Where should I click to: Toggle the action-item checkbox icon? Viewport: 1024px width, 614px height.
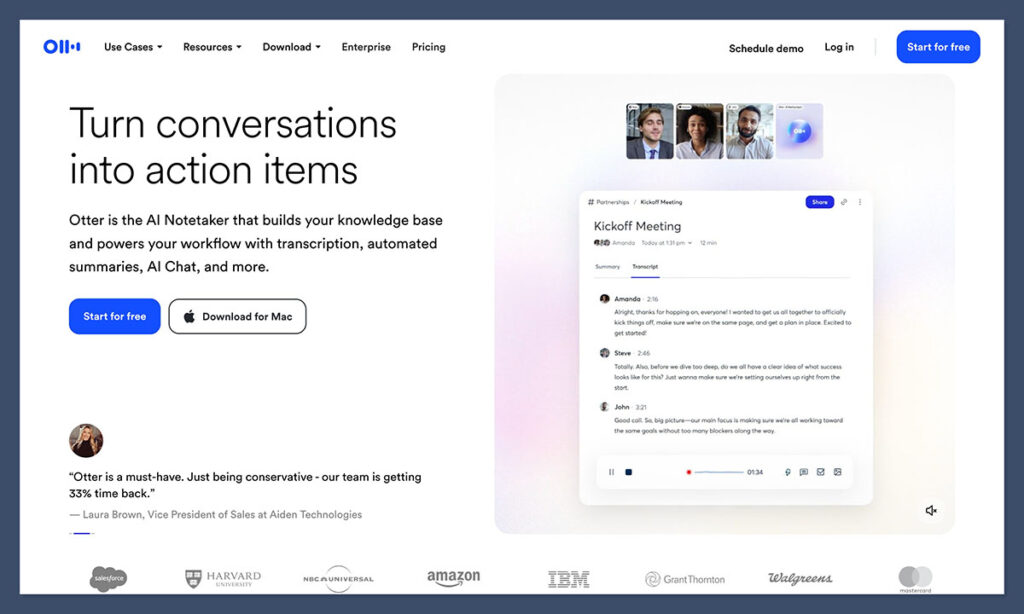pyautogui.click(x=820, y=470)
